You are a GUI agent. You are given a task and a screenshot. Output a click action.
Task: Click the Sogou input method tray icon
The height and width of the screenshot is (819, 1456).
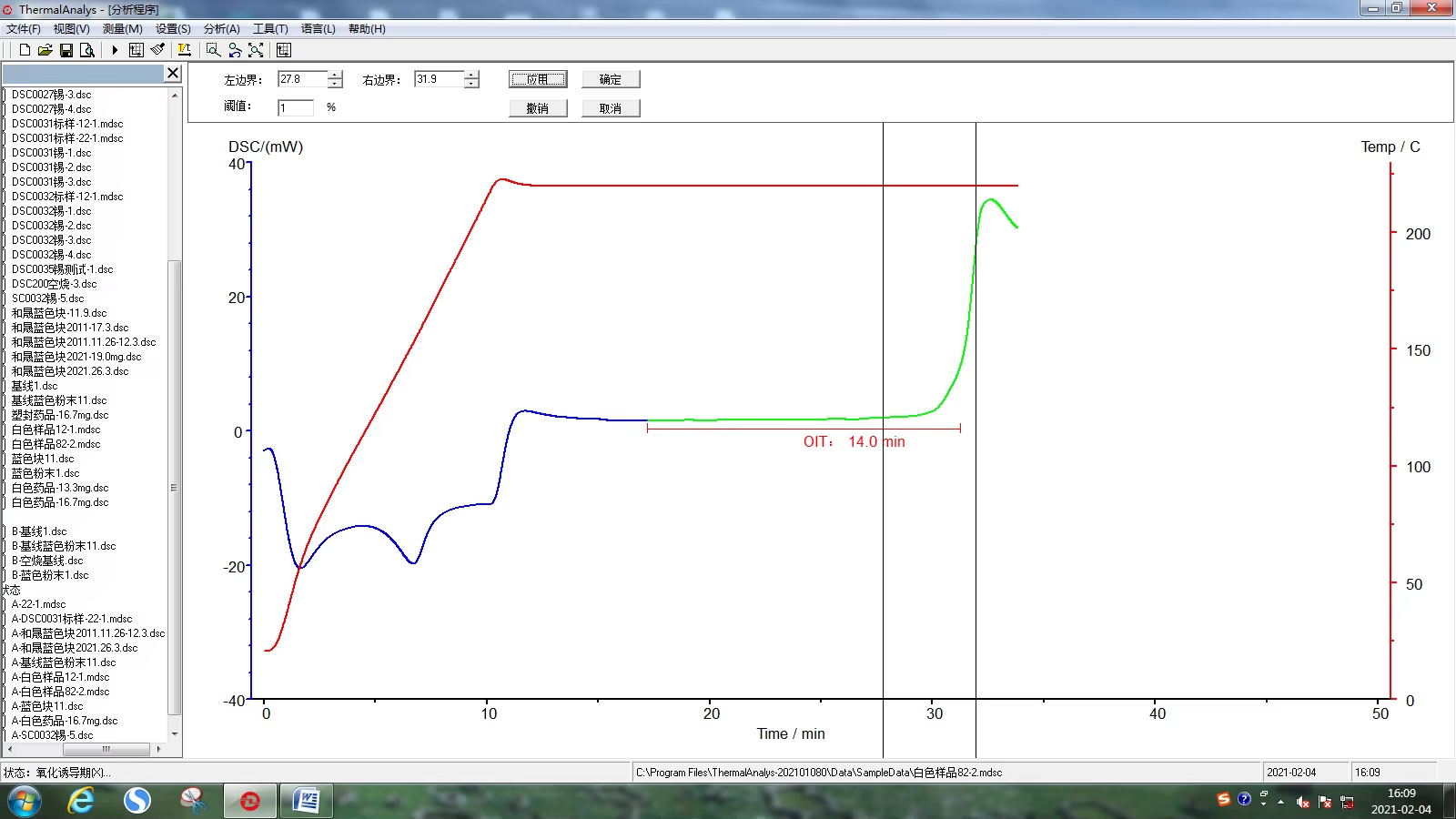pyautogui.click(x=1224, y=799)
